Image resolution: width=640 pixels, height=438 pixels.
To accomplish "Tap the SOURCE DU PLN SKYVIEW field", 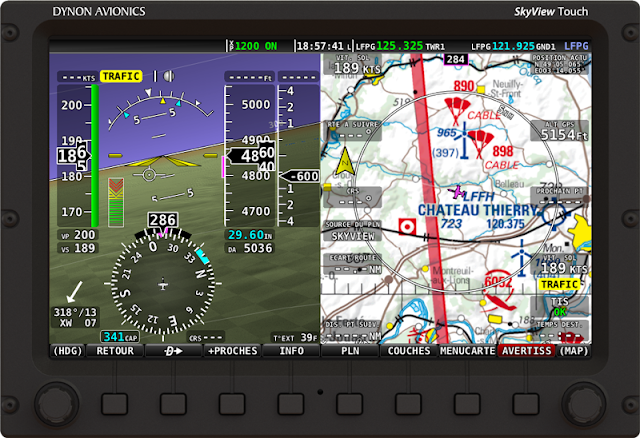I will [x=353, y=231].
